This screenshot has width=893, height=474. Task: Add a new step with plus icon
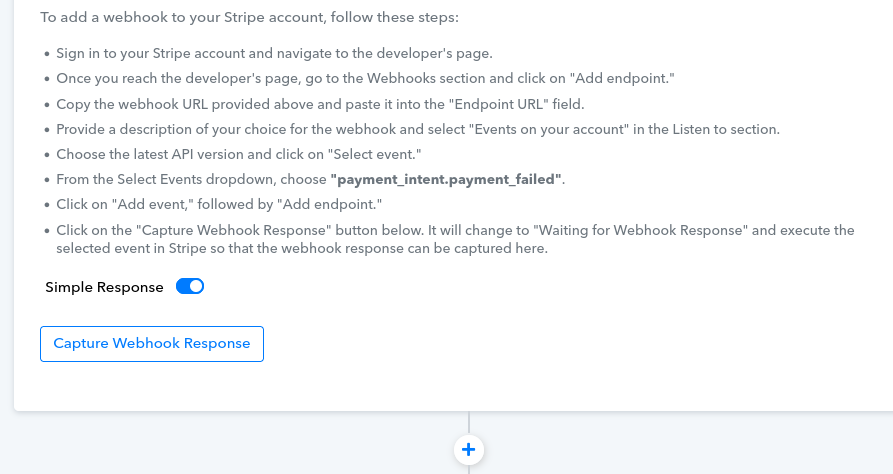469,450
